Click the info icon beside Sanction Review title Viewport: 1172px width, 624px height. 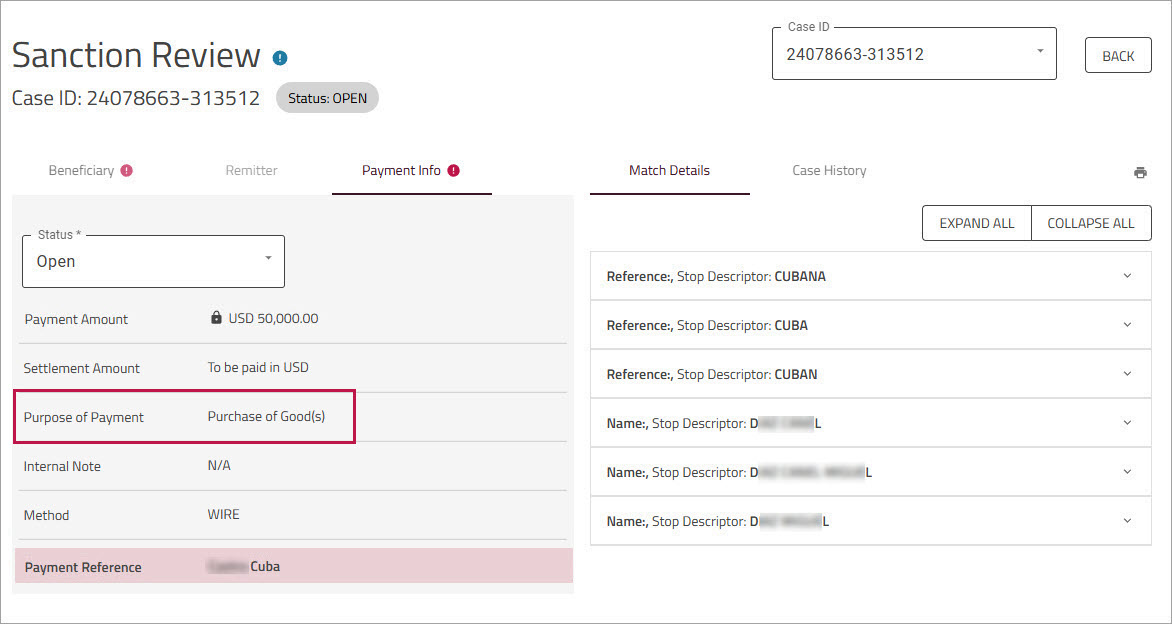280,58
